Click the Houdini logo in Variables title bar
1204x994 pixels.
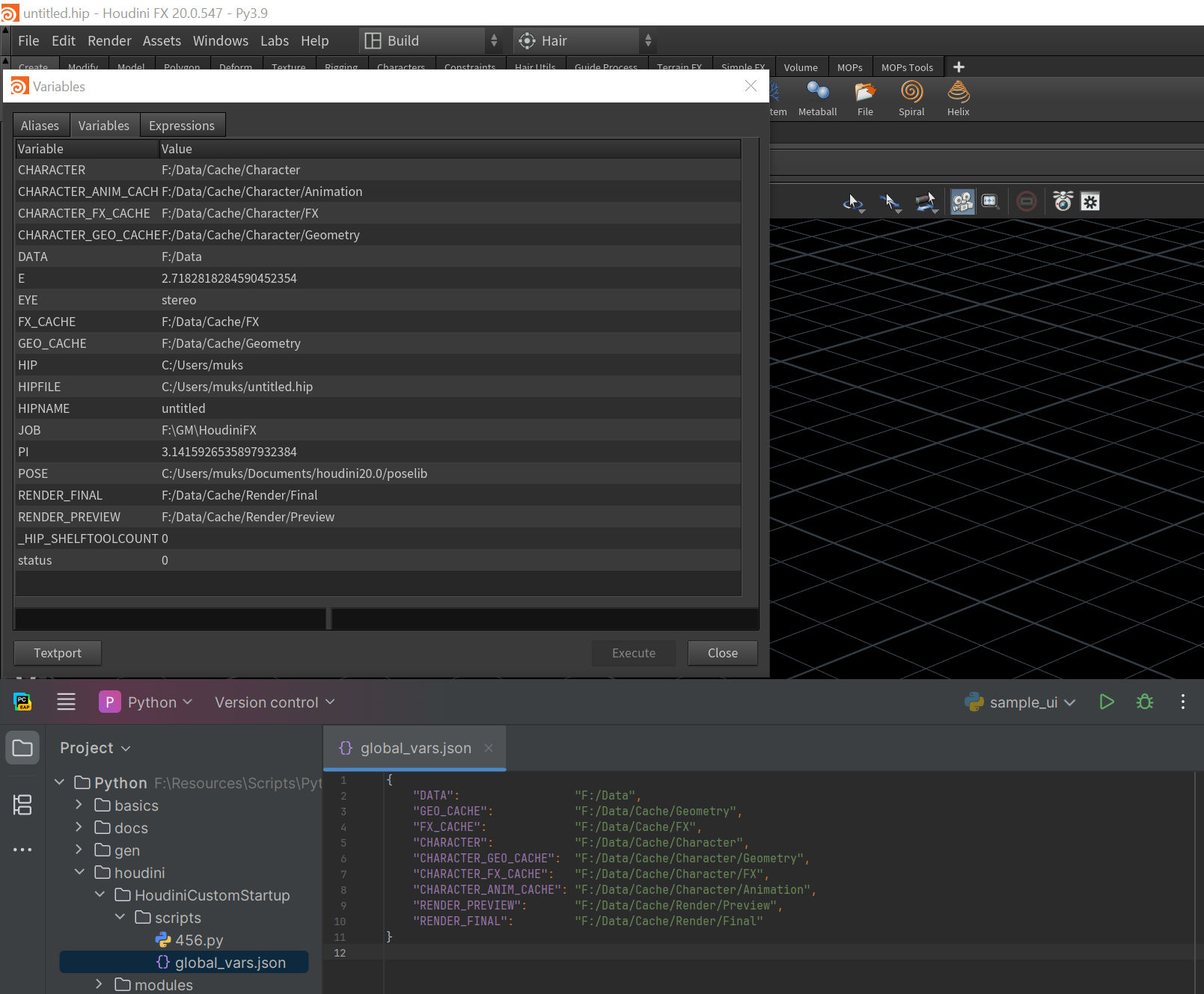pos(19,86)
